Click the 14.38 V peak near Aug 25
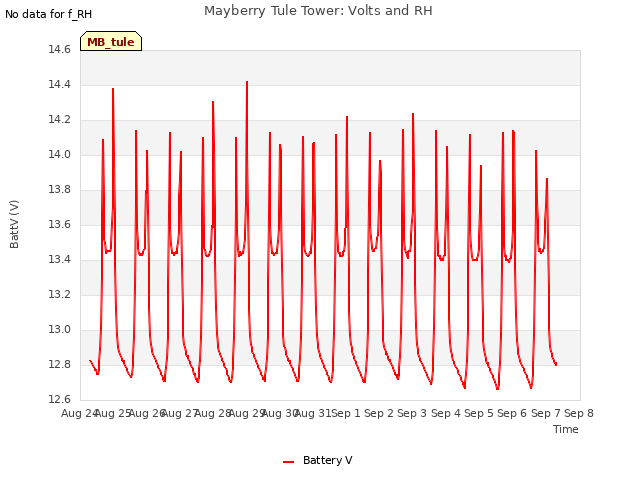Screen dimensions: 640x480 pyautogui.click(x=113, y=89)
